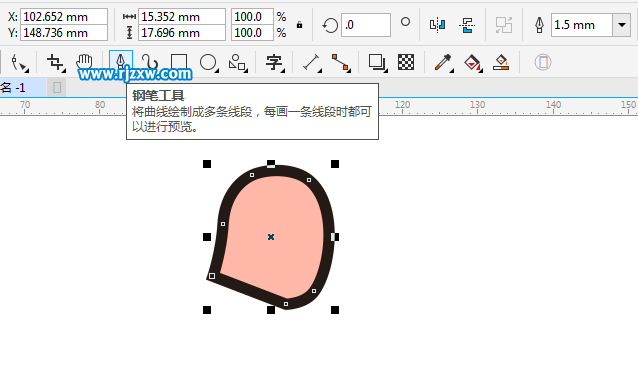This screenshot has width=638, height=391.
Task: Select the Color Eyedropper tool
Action: click(x=443, y=63)
